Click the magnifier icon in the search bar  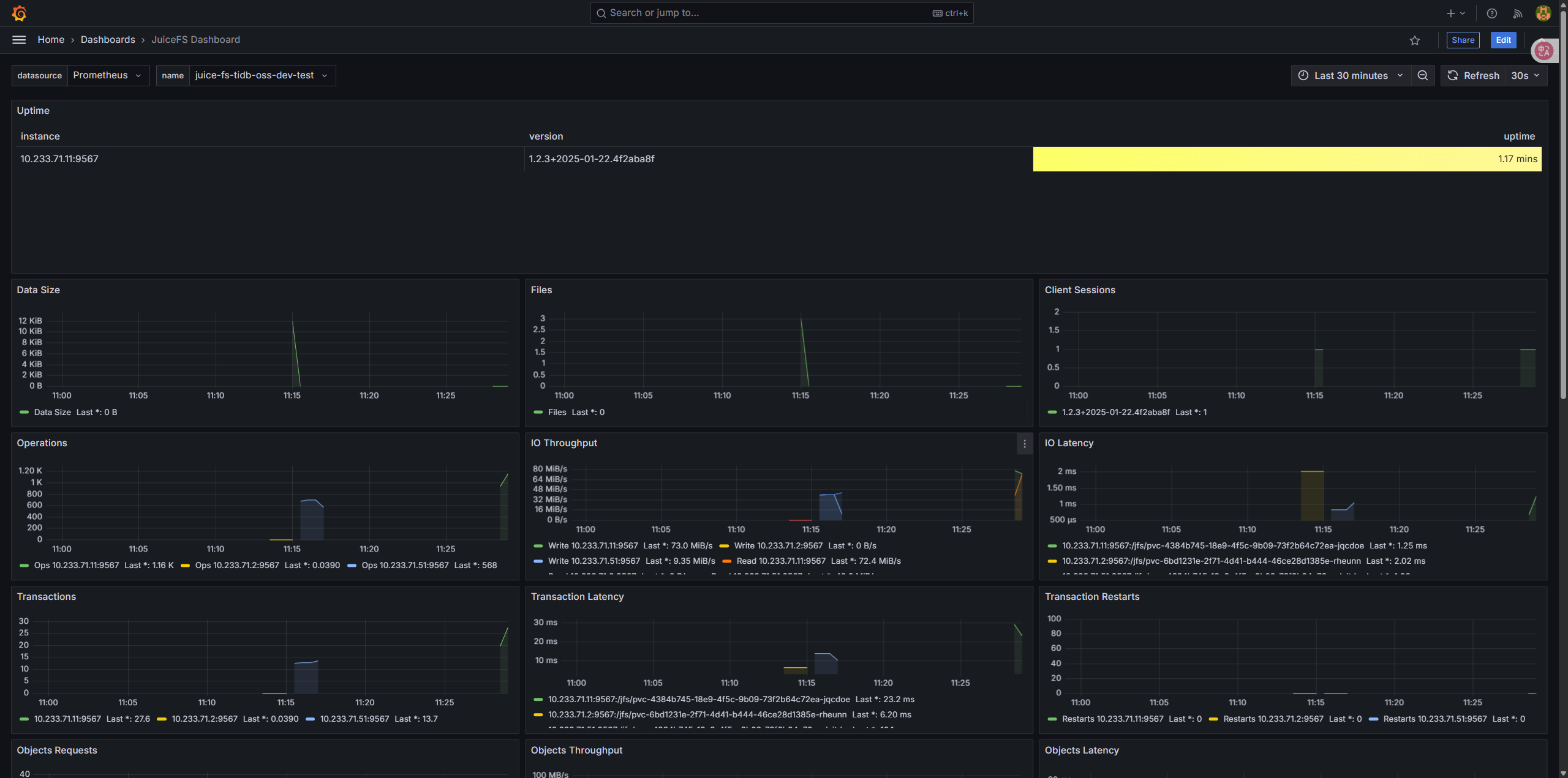(x=601, y=13)
